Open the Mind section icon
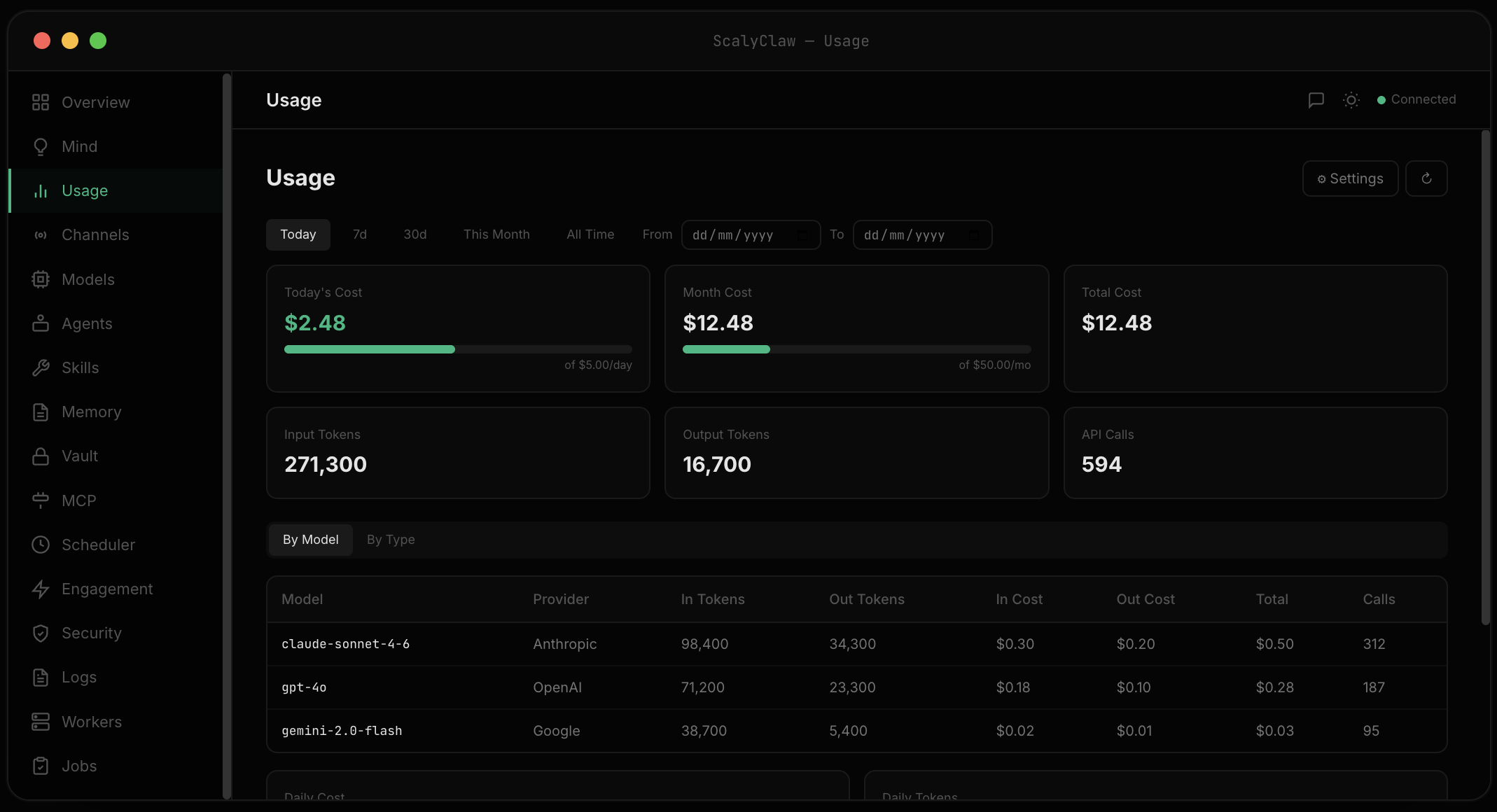The image size is (1497, 812). click(x=41, y=146)
